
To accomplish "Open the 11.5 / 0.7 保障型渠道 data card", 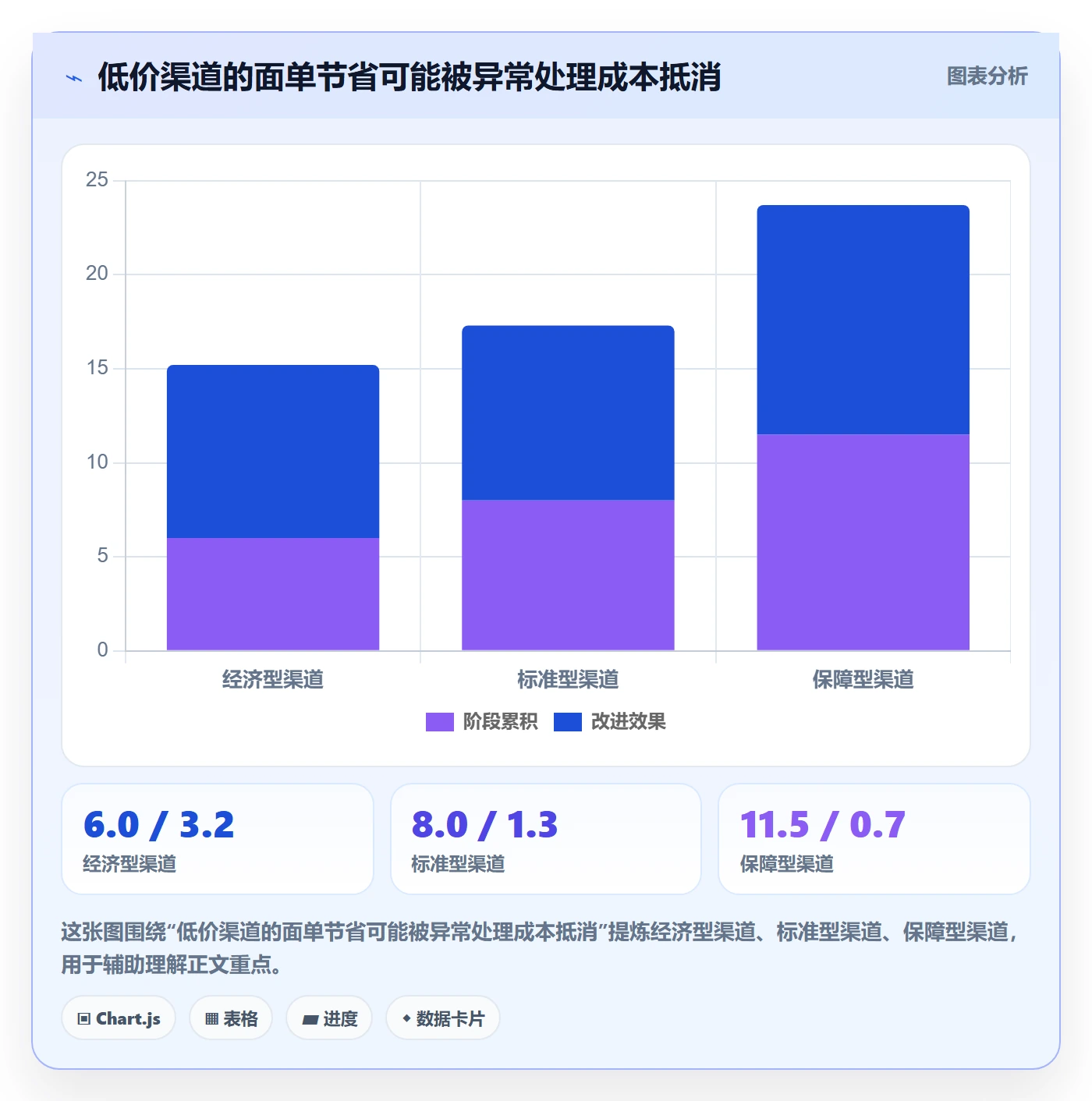I will click(x=874, y=839).
